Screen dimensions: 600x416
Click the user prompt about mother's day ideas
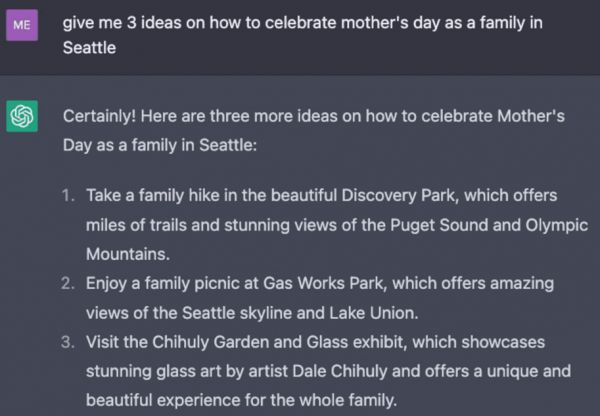click(x=302, y=23)
